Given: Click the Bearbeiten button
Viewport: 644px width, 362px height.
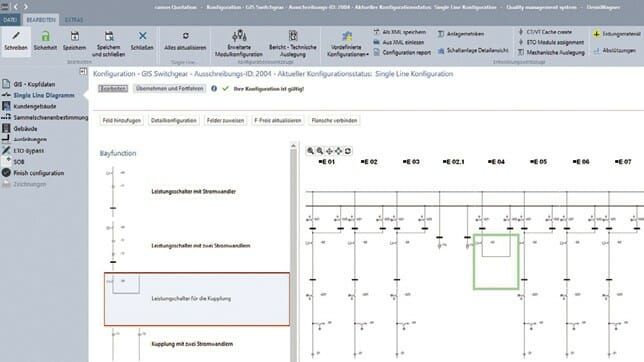Looking at the screenshot, I should pos(113,88).
